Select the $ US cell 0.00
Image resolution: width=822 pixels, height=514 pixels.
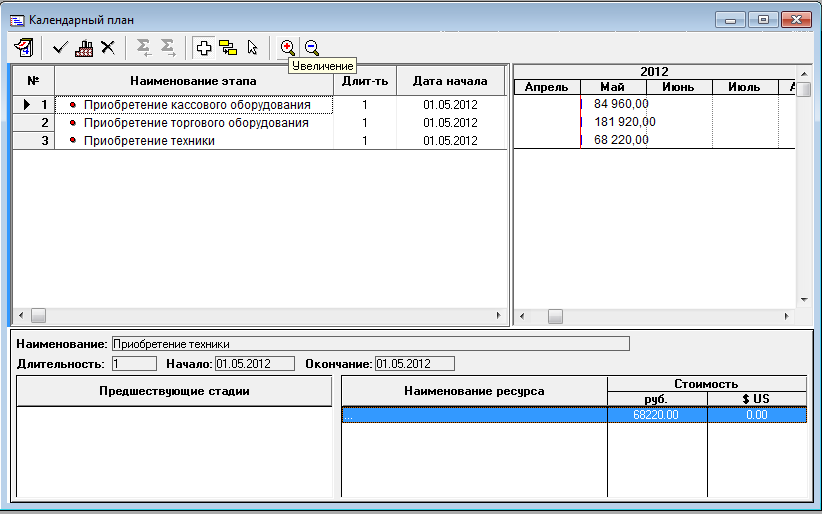coord(757,415)
